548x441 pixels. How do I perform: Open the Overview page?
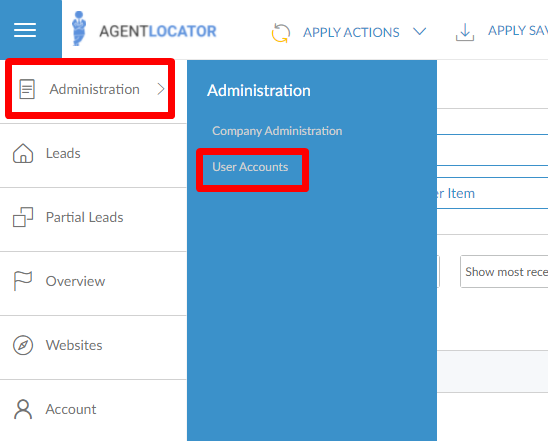(x=75, y=281)
